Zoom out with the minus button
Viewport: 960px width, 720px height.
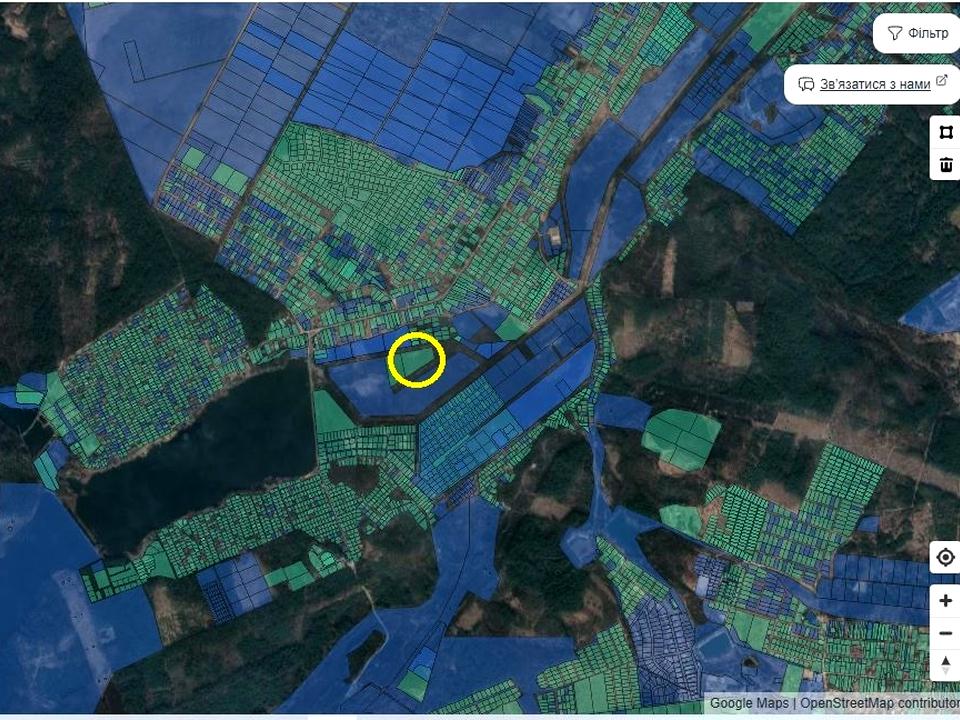coord(945,632)
